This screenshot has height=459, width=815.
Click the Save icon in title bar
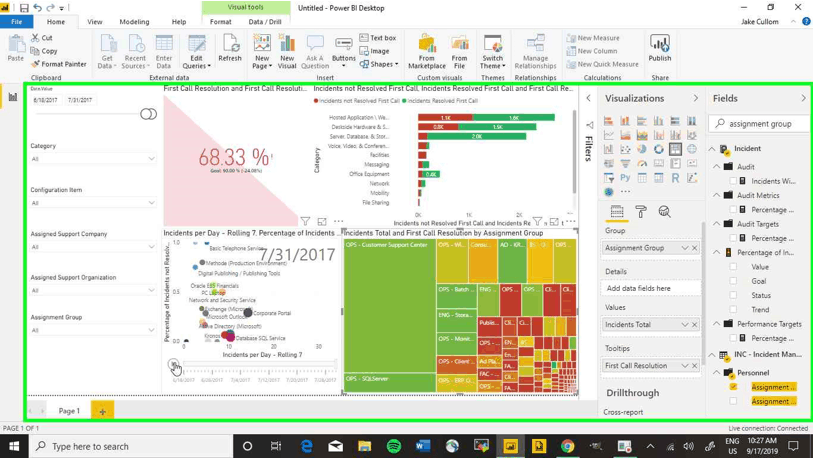tap(24, 8)
